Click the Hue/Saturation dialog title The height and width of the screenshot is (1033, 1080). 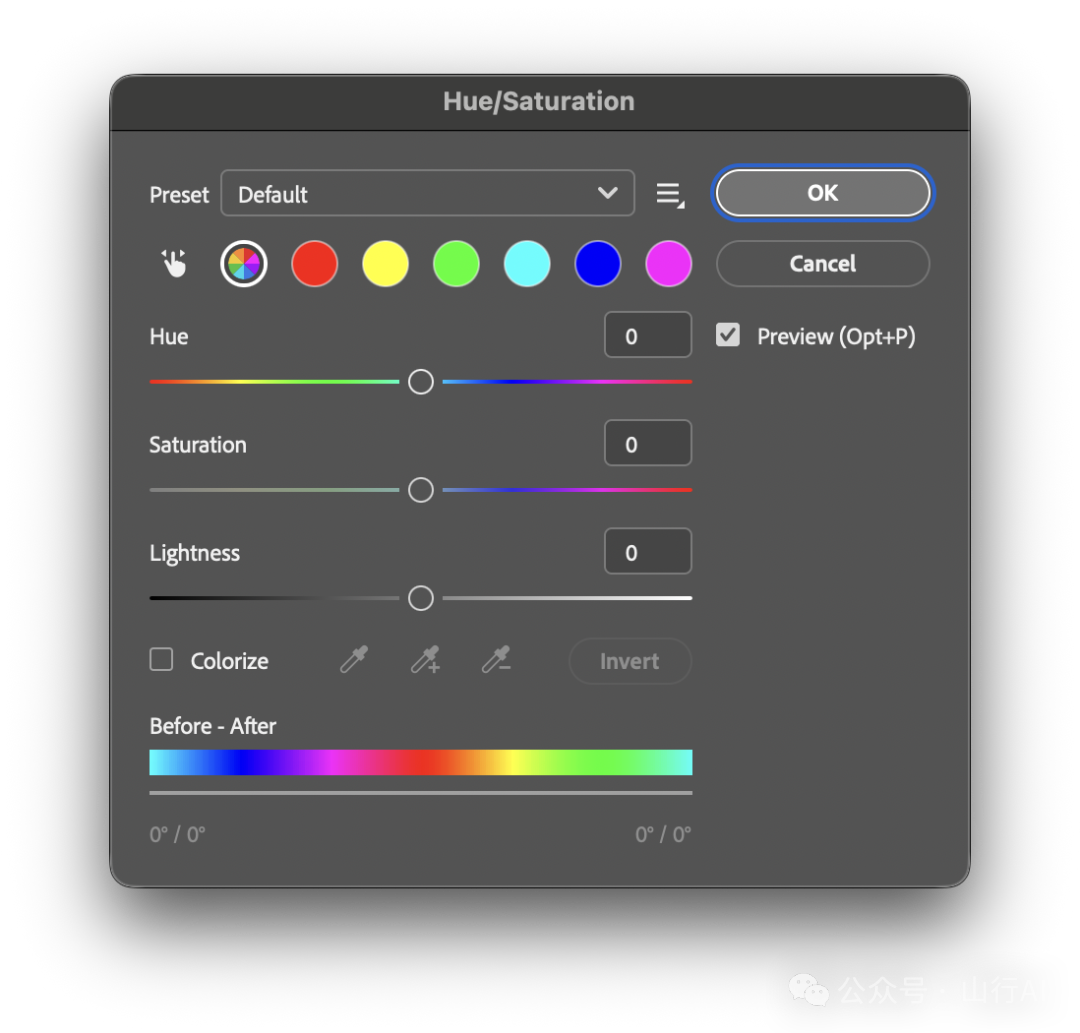pyautogui.click(x=539, y=102)
